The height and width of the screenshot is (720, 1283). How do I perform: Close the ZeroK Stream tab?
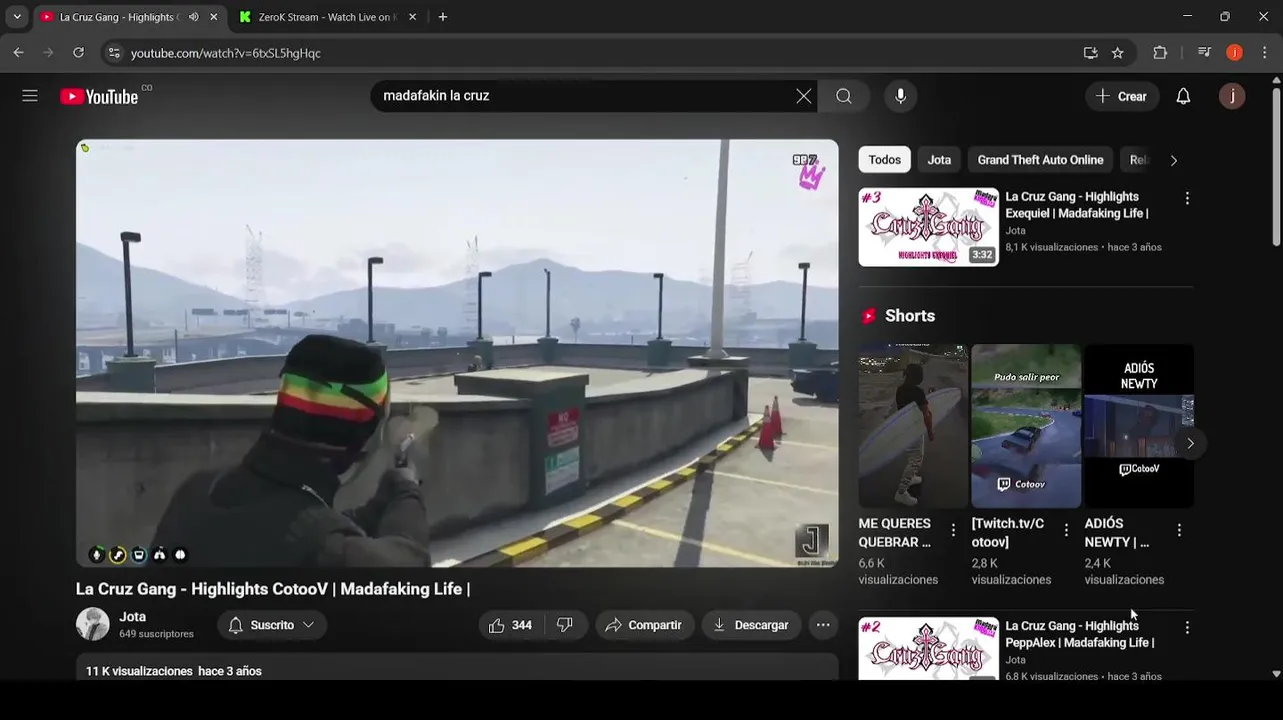(412, 17)
